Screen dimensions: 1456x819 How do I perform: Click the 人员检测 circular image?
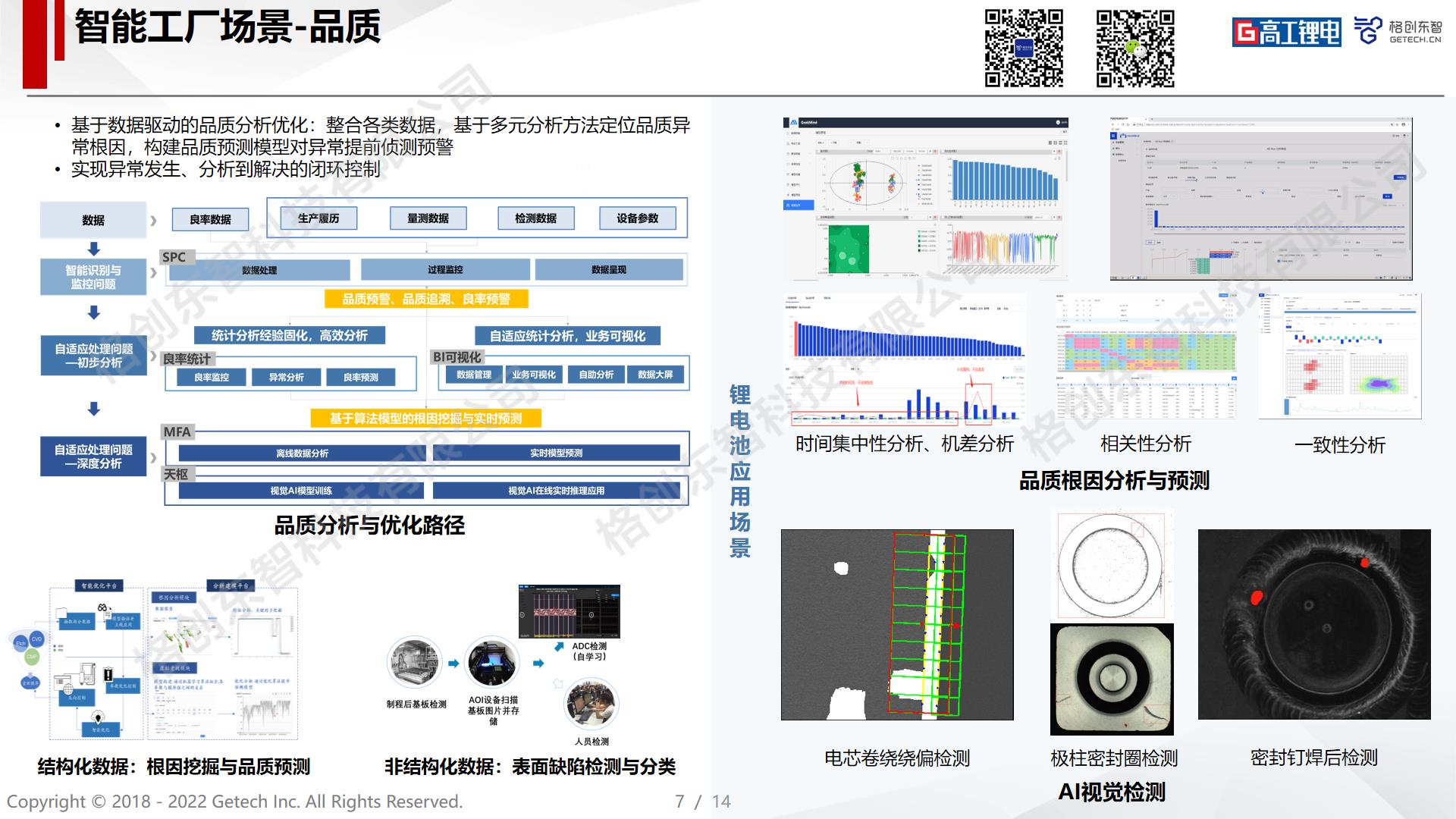[x=591, y=704]
